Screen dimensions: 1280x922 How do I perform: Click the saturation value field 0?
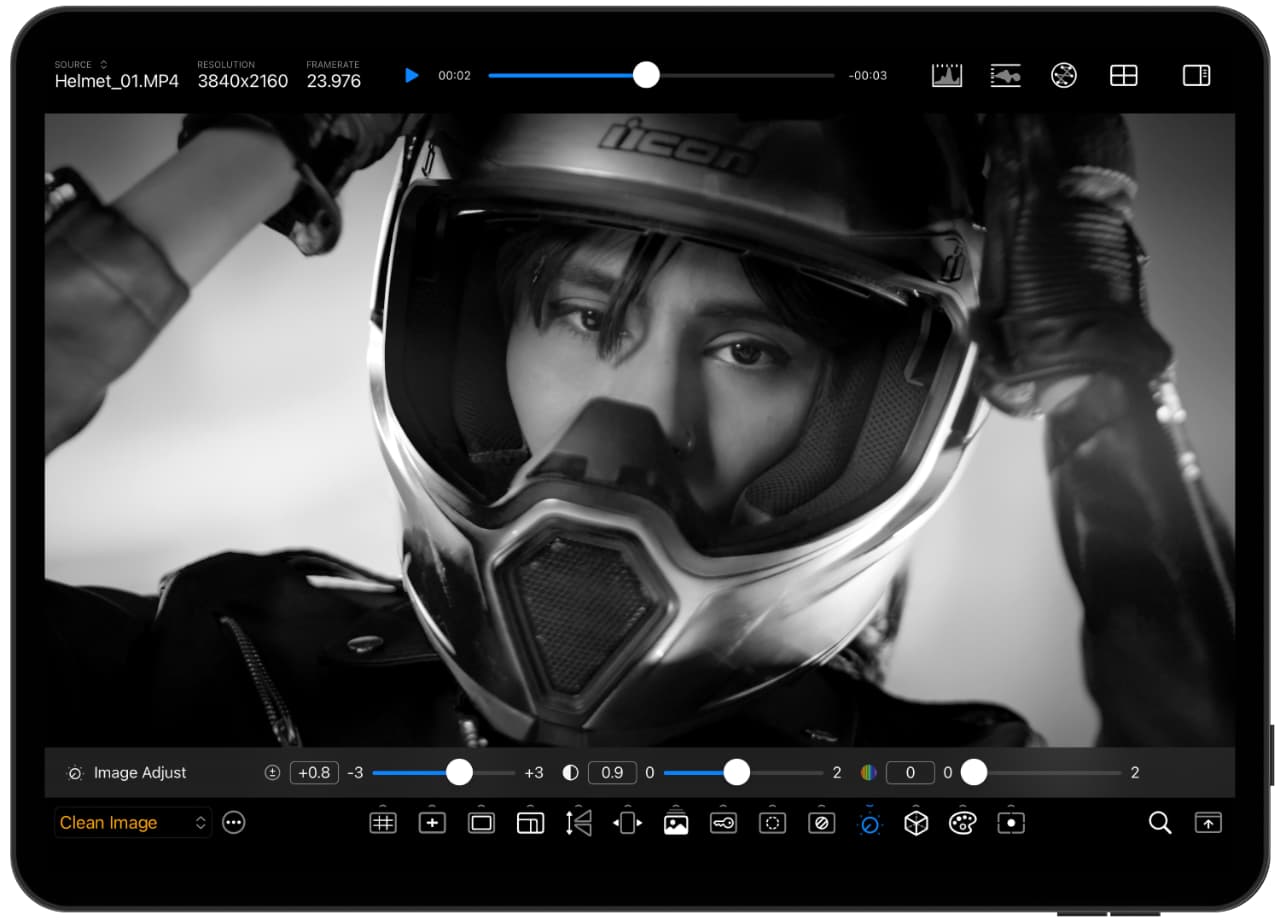pyautogui.click(x=910, y=772)
